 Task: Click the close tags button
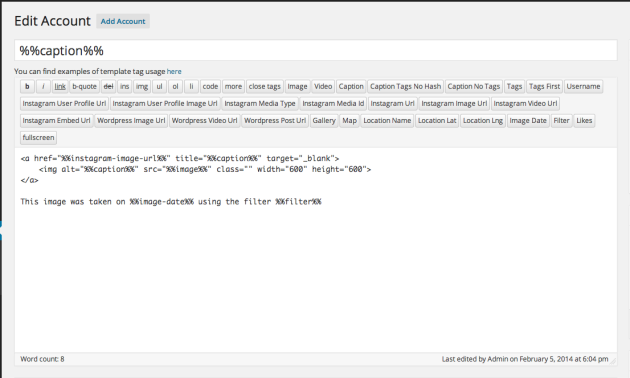(265, 86)
